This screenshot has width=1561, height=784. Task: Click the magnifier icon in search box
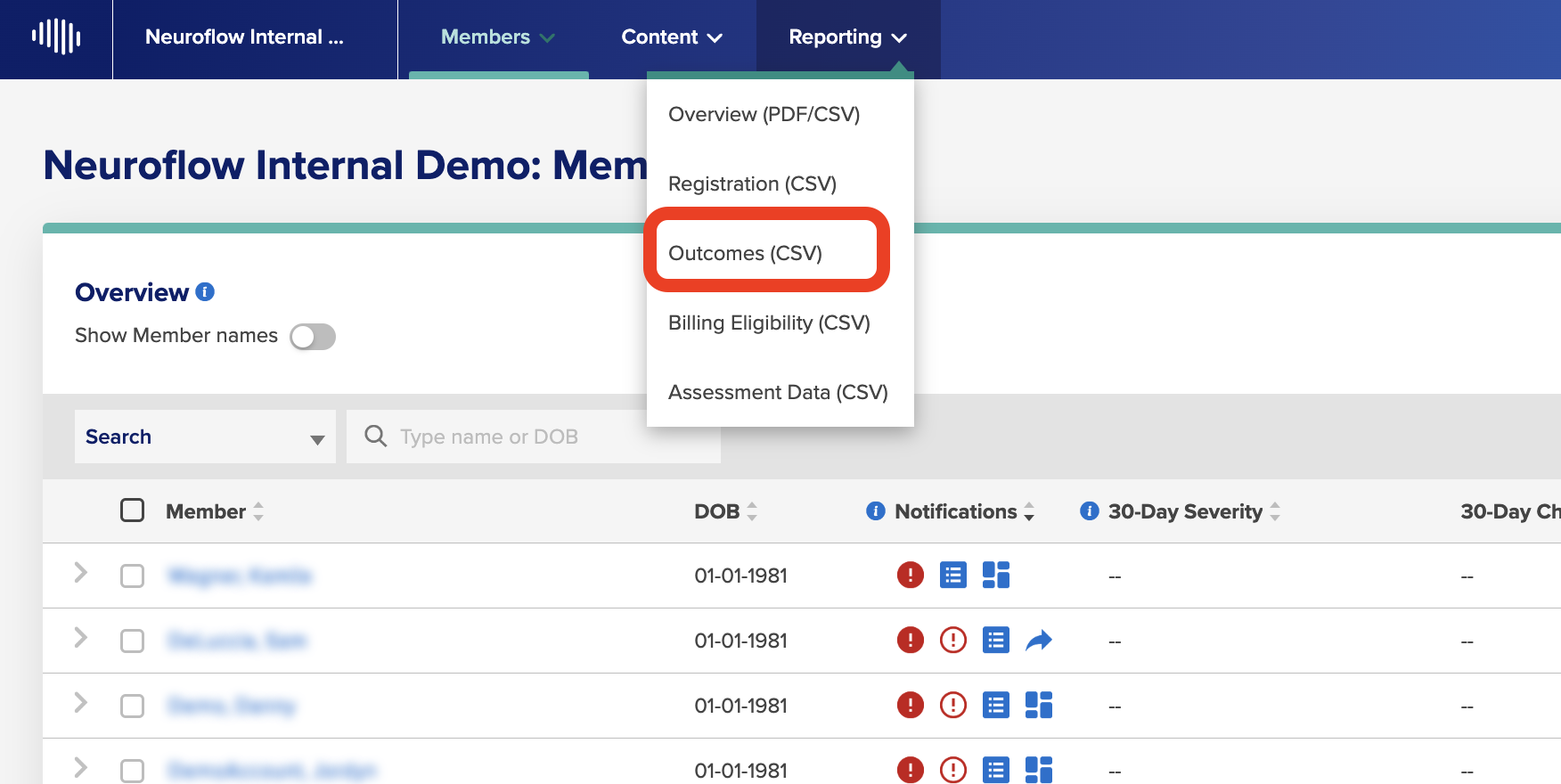[x=376, y=436]
